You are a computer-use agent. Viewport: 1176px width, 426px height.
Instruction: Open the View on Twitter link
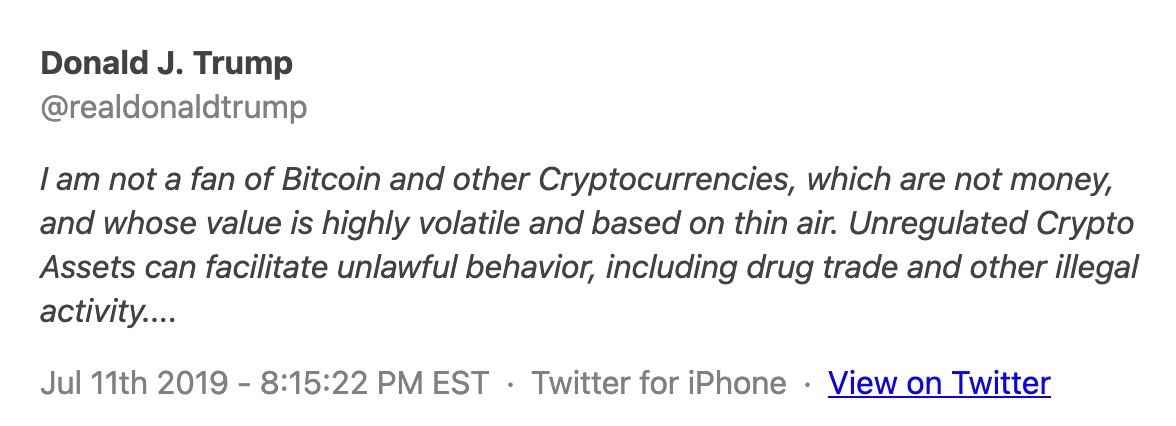939,383
